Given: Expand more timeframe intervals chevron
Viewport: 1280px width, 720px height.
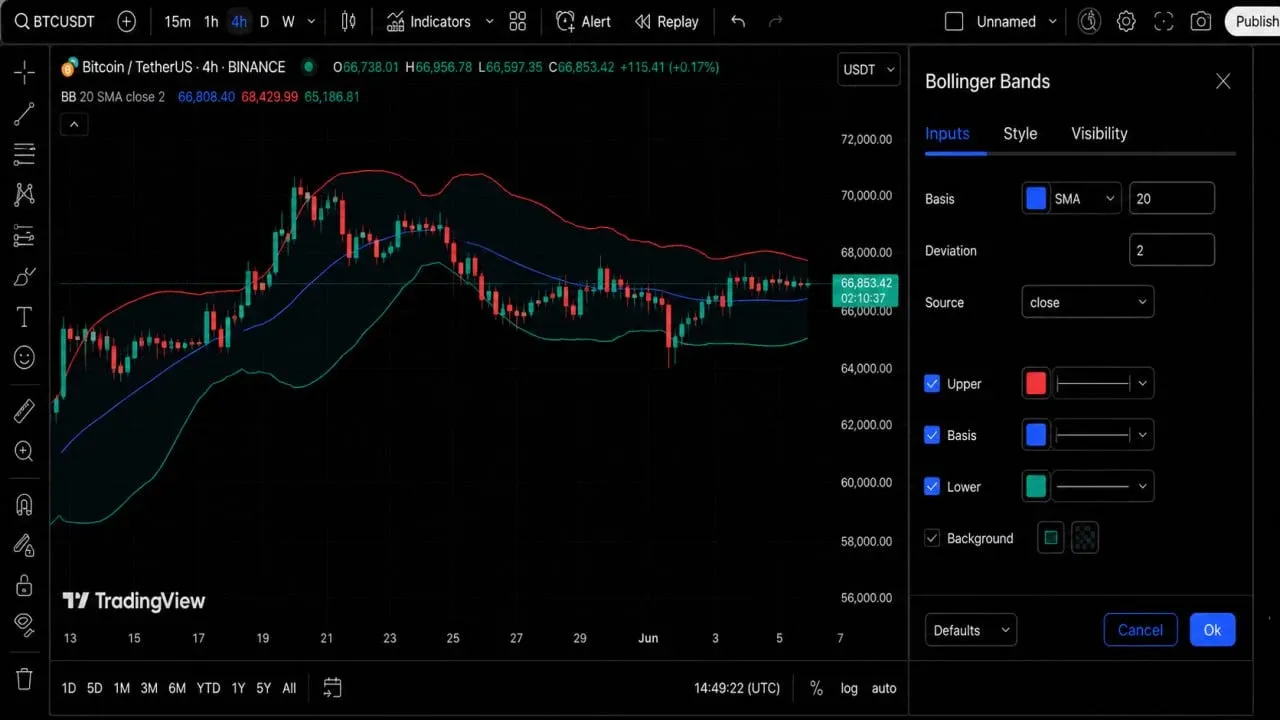Looking at the screenshot, I should point(312,21).
